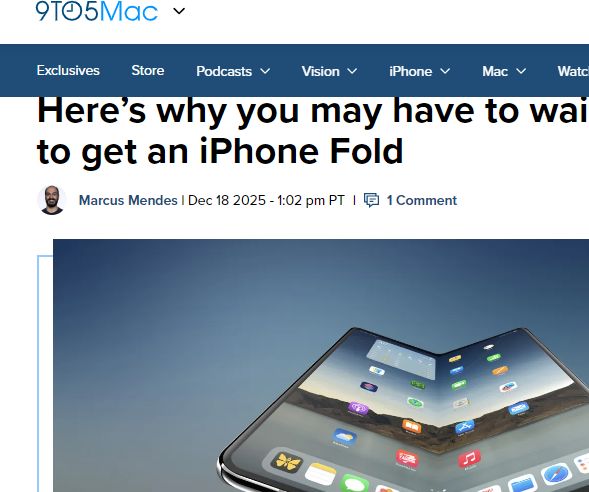
Task: Jump to the 1 Comment link
Action: (x=422, y=200)
